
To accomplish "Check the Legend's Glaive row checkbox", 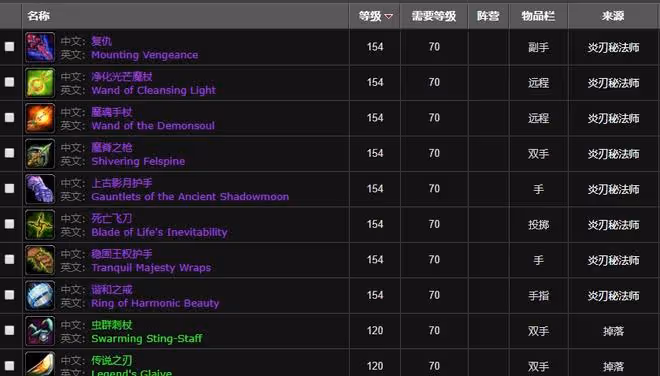I will (9, 365).
